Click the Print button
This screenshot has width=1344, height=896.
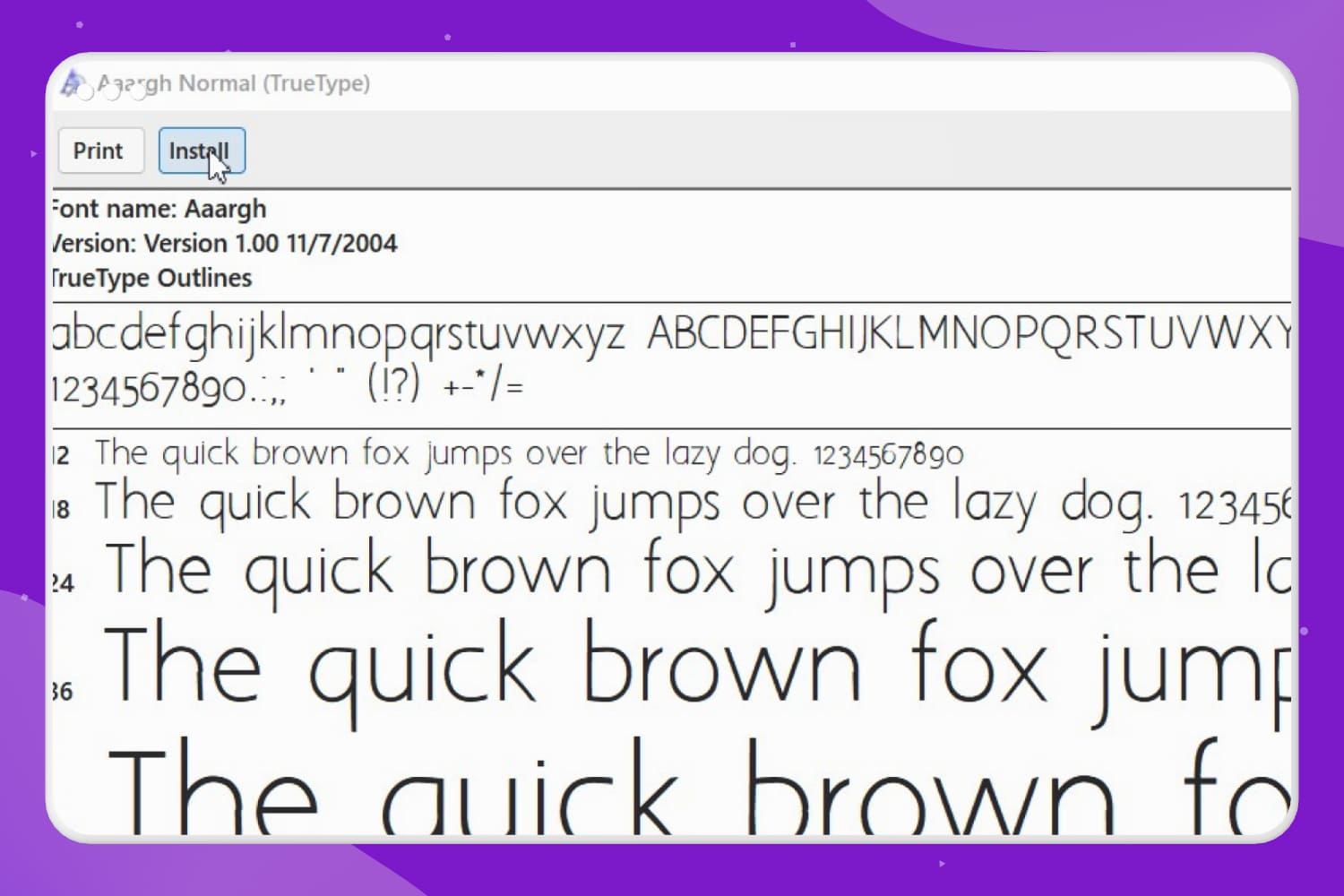coord(100,151)
